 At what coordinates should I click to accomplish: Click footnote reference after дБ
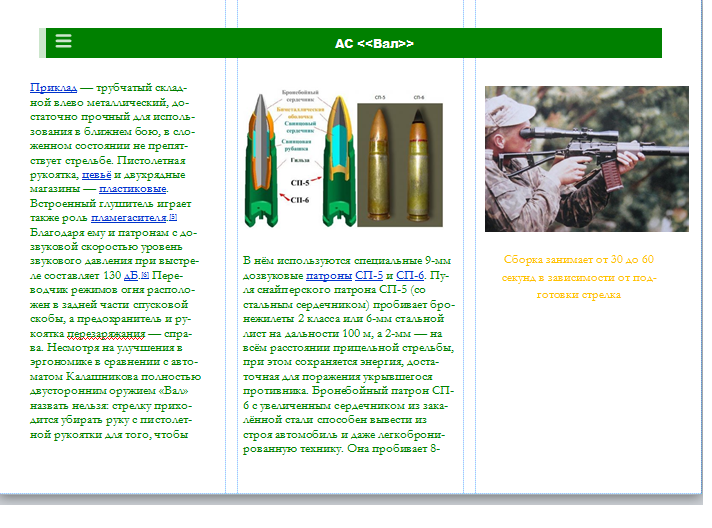point(145,274)
